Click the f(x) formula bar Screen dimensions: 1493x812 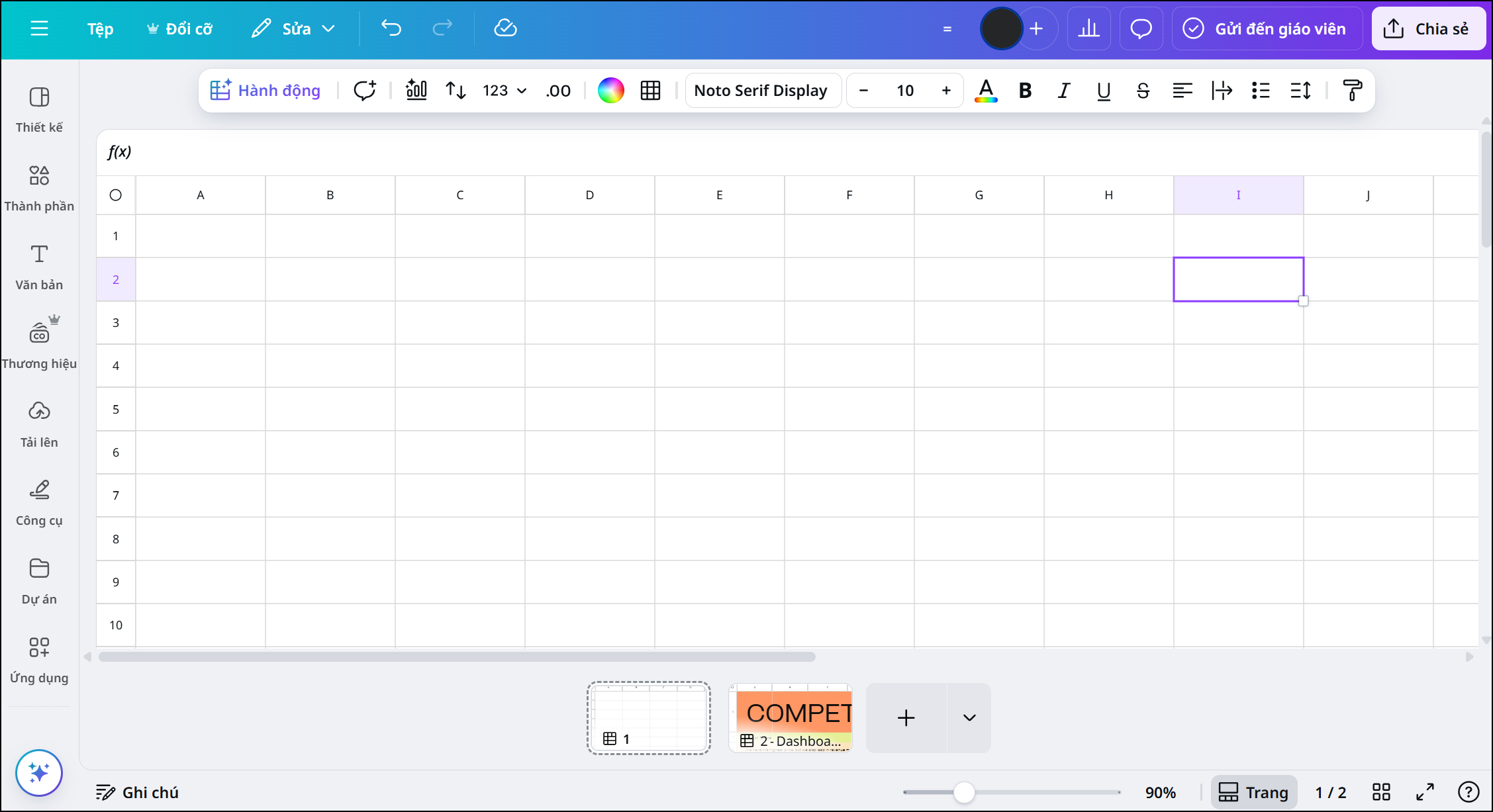pyautogui.click(x=787, y=152)
